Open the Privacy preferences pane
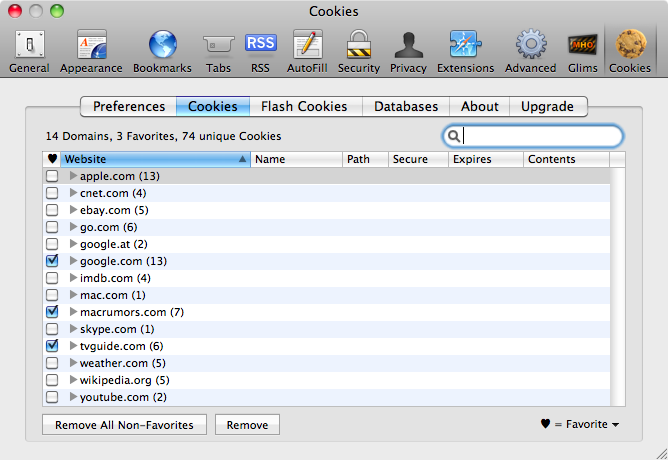Viewport: 668px width, 460px height. (408, 52)
